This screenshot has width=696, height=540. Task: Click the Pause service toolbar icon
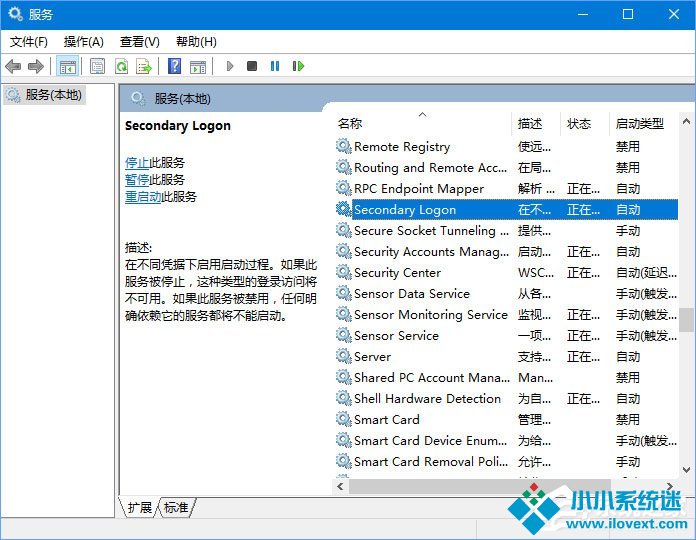tap(275, 66)
